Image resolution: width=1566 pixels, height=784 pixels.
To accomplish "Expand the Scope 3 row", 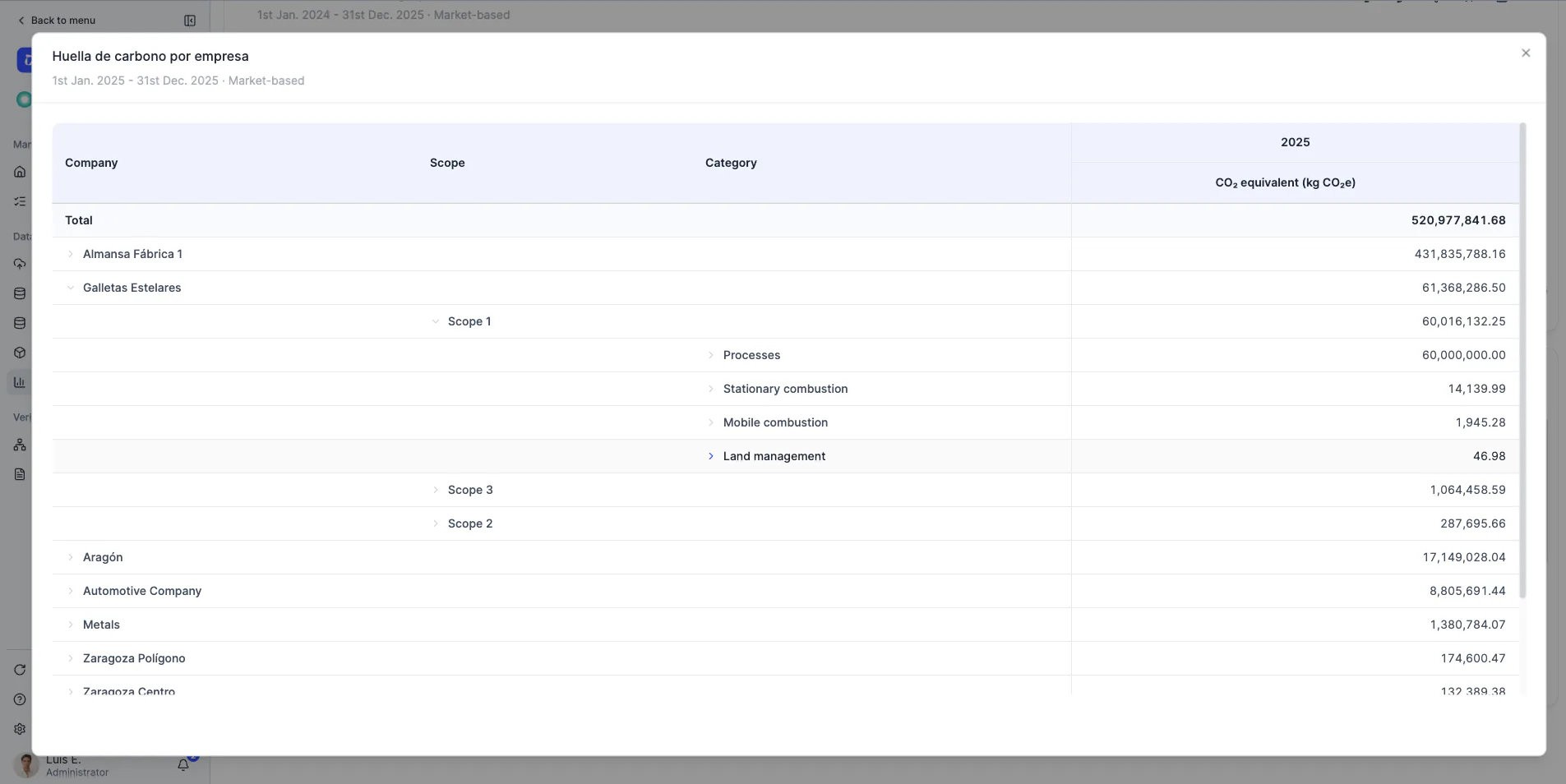I will pos(436,490).
